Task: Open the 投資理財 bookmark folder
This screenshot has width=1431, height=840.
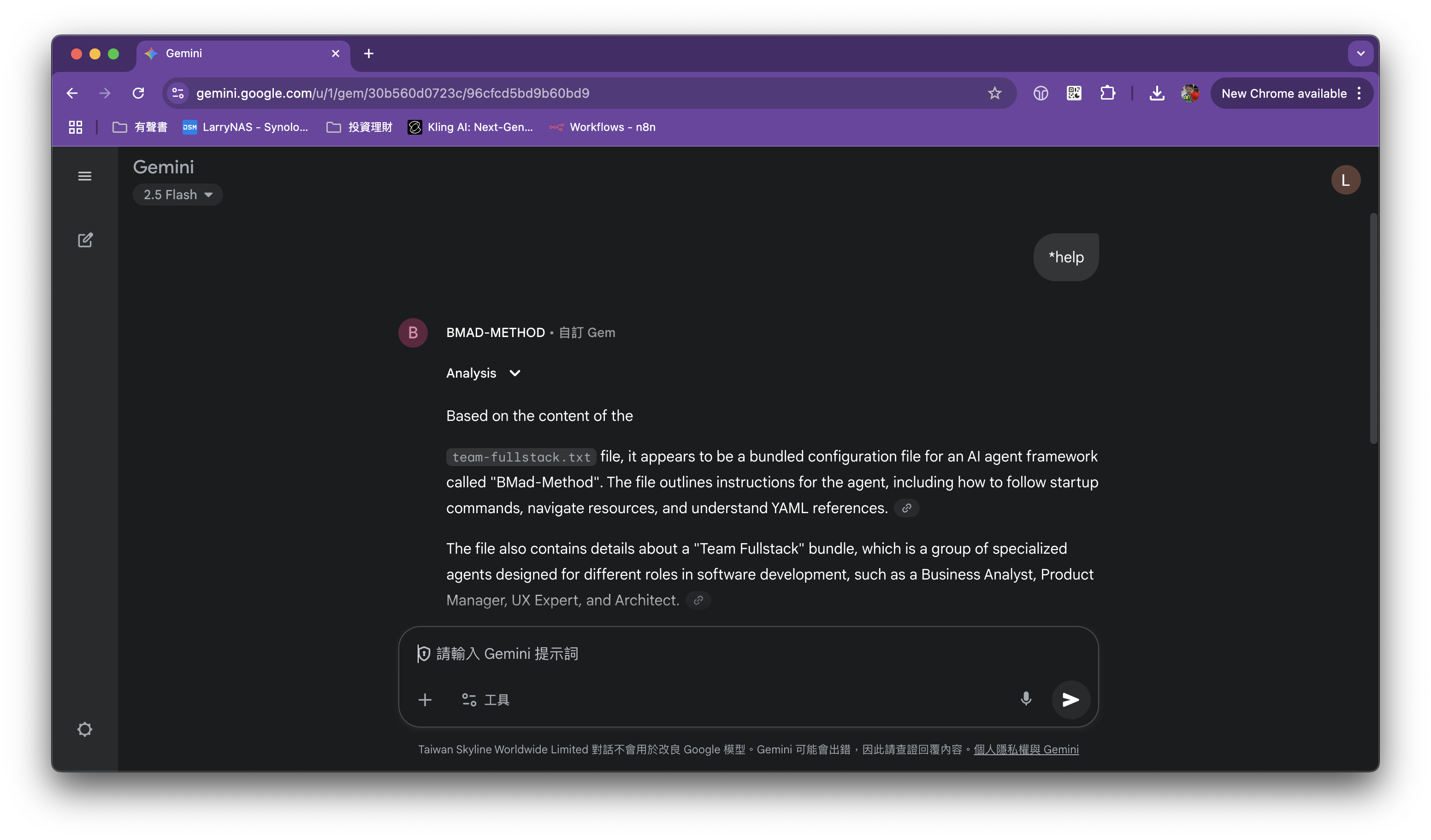Action: [359, 127]
